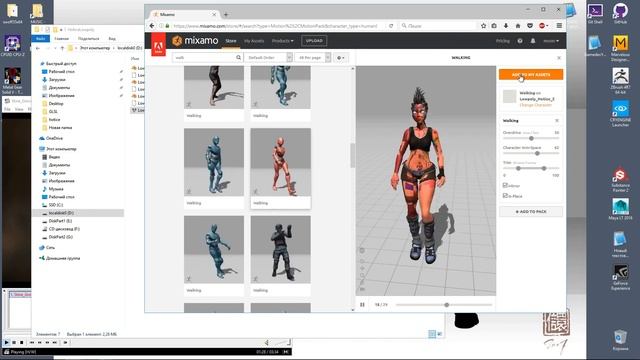Bookmark the page with the star icon
640x360 pixels.
coord(483,26)
